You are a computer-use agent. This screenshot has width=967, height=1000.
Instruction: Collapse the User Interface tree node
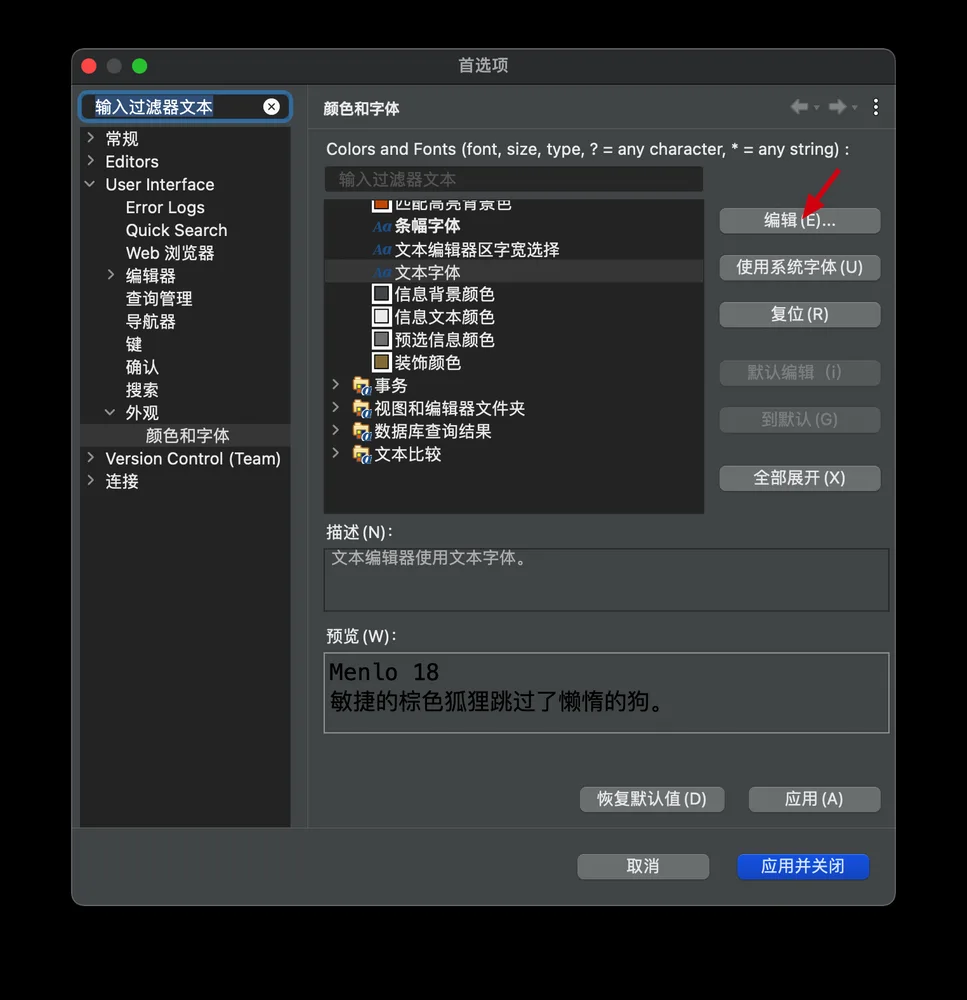coord(90,184)
